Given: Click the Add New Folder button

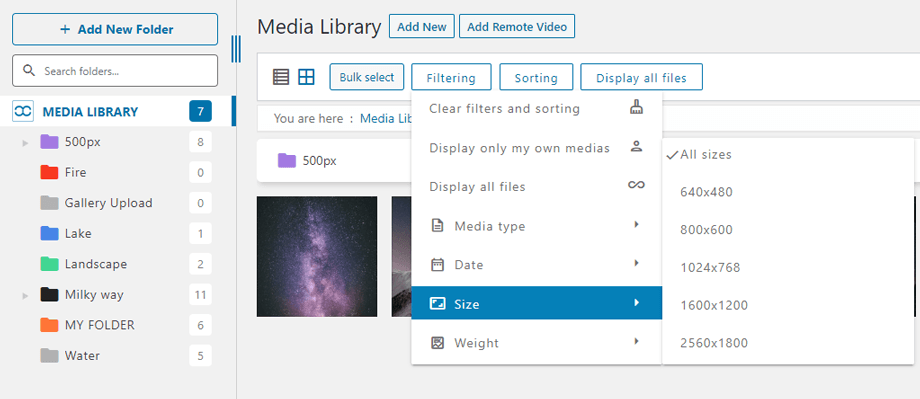Looking at the screenshot, I should click(115, 29).
